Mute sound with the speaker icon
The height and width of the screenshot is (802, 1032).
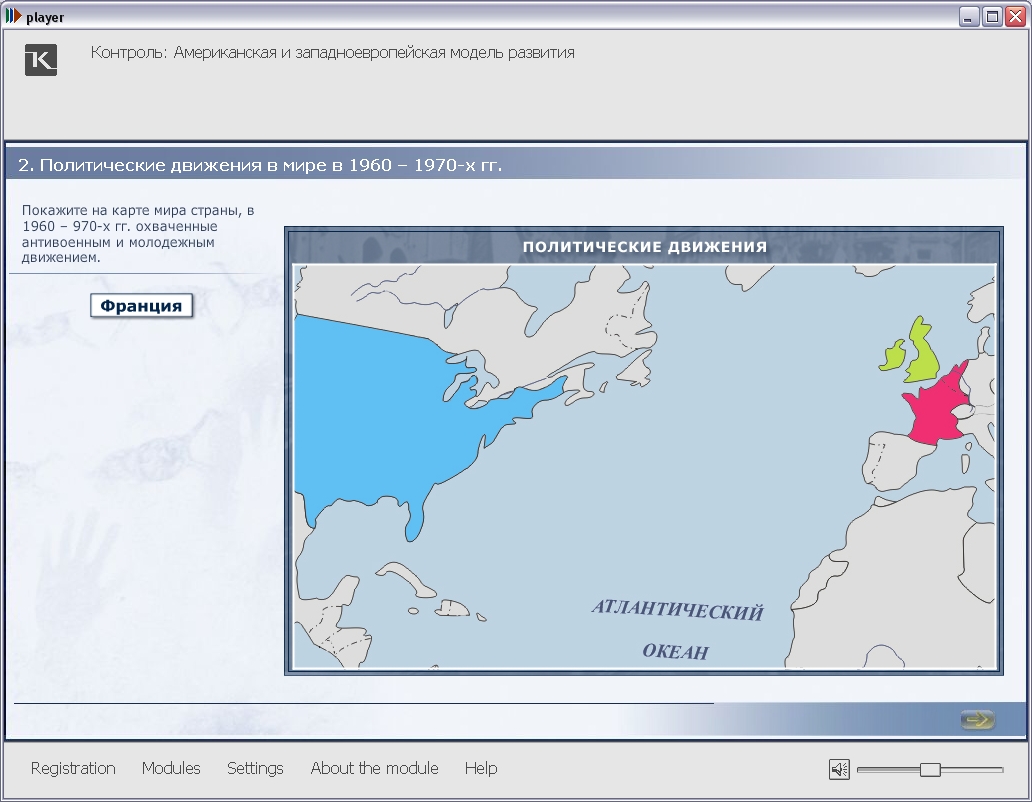coord(839,769)
